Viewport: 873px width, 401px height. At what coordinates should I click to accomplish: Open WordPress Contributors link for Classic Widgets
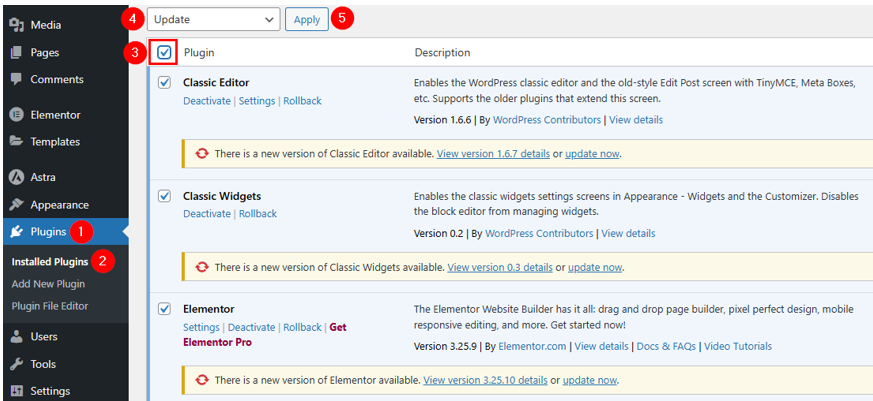(x=539, y=233)
